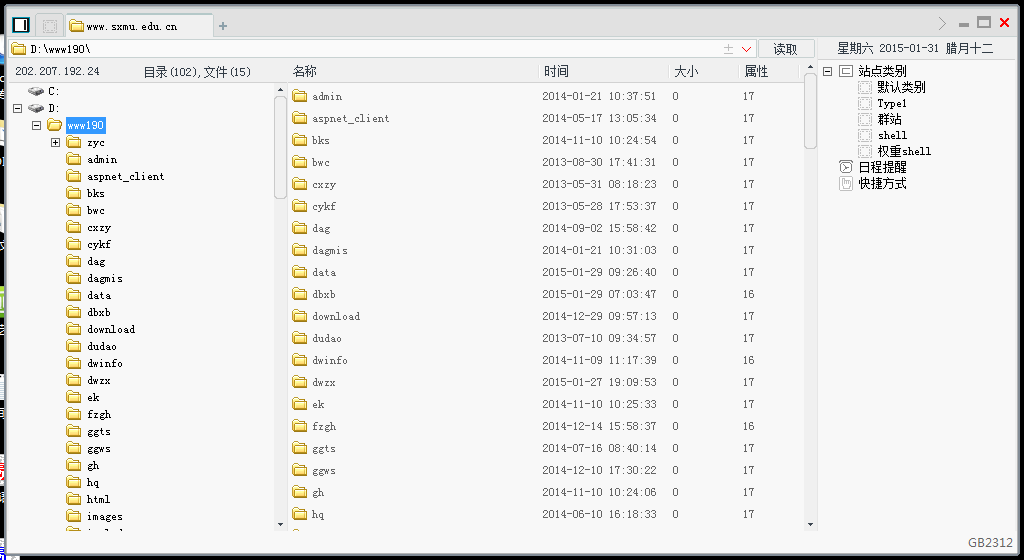Select the Type1 category

point(892,103)
